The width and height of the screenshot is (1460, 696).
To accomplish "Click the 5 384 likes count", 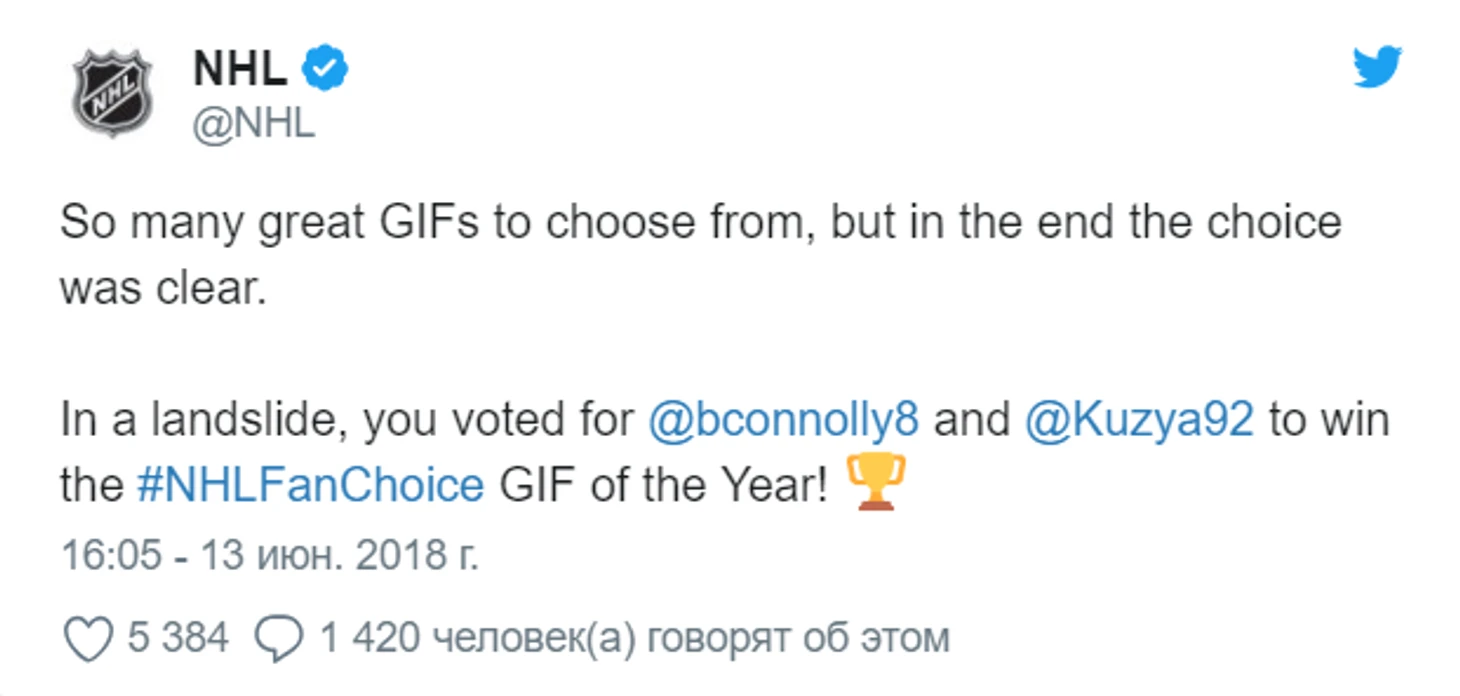I will 177,638.
